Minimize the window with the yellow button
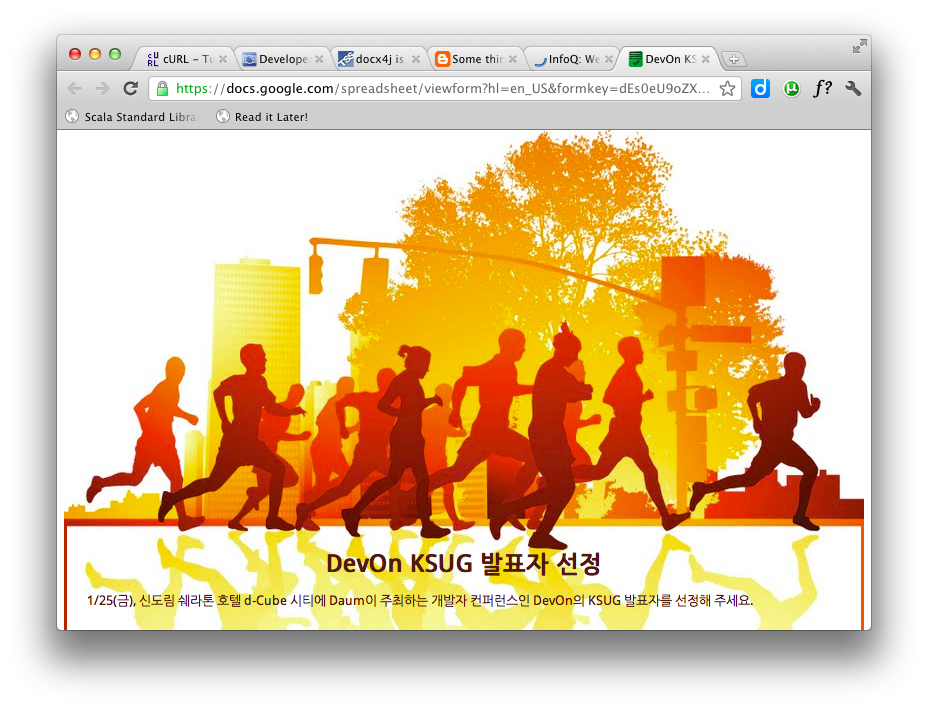Viewport: 928px width, 709px height. [x=95, y=54]
